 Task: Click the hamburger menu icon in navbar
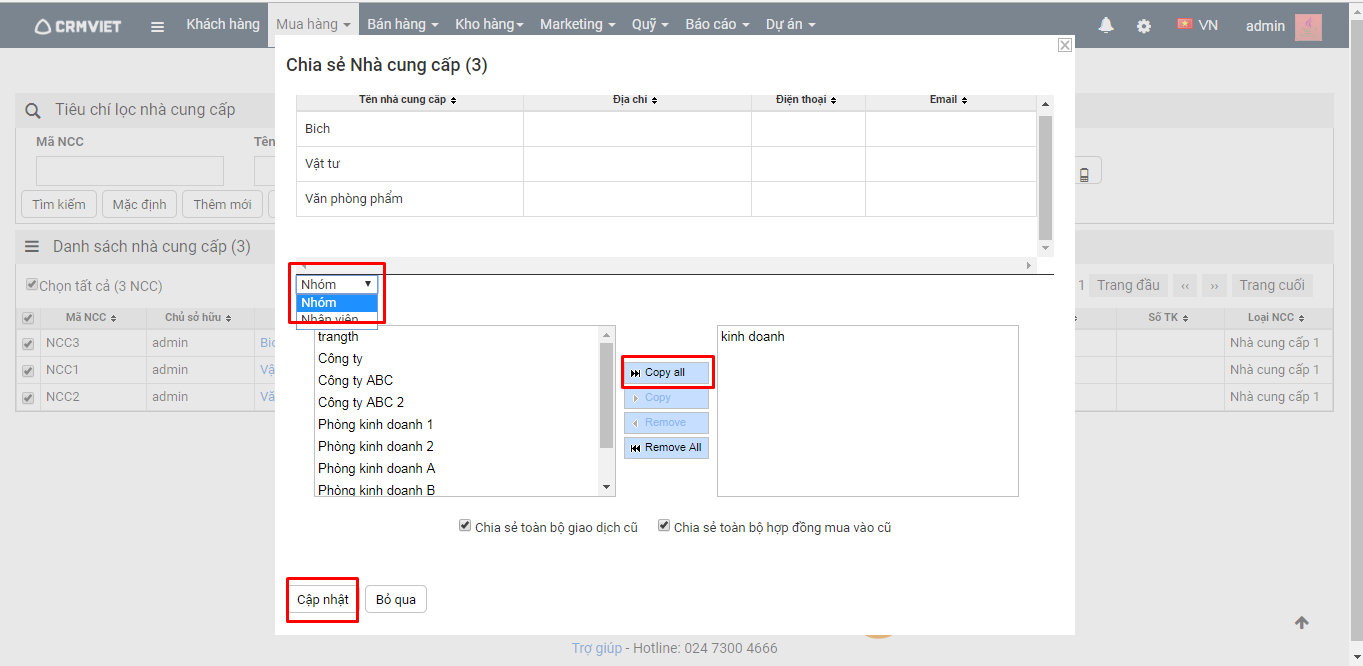point(157,27)
